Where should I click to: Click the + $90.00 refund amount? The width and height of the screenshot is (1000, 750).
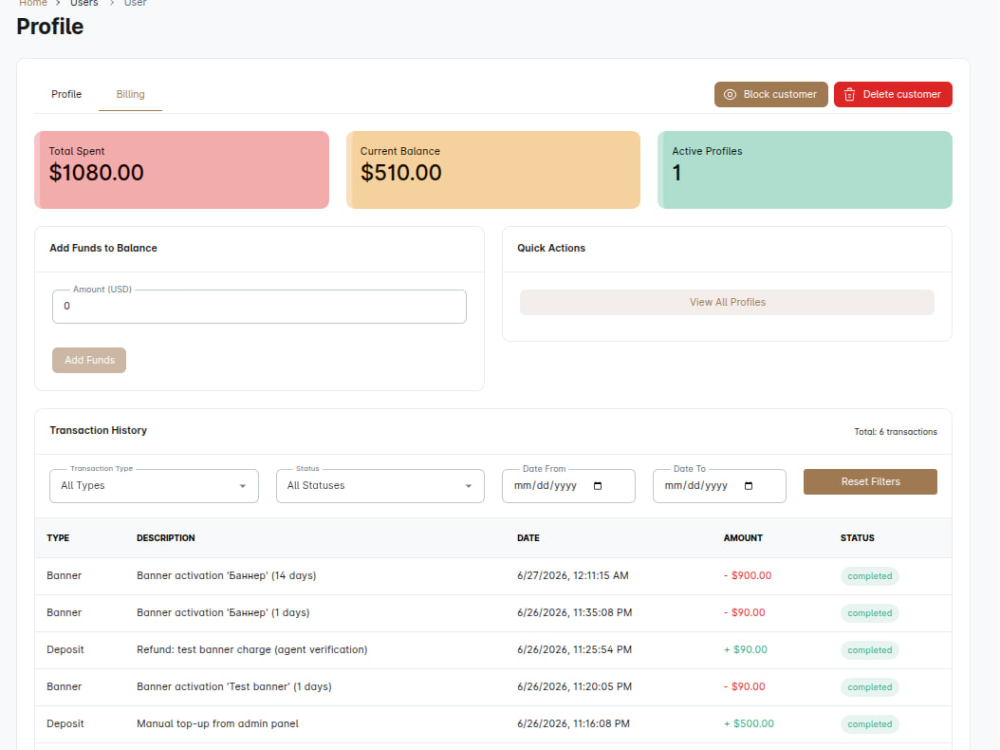tap(746, 650)
